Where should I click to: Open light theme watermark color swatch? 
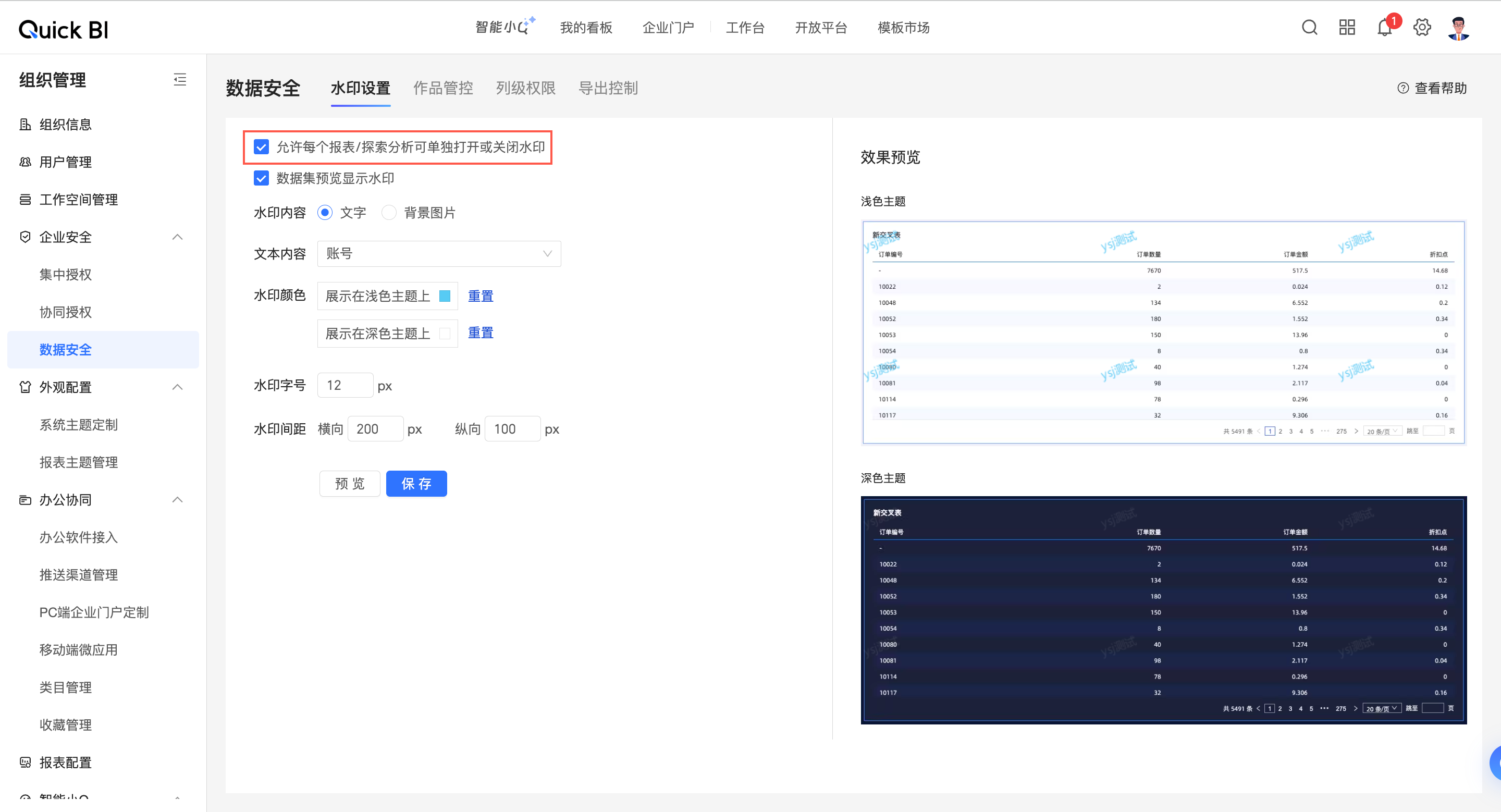click(445, 296)
